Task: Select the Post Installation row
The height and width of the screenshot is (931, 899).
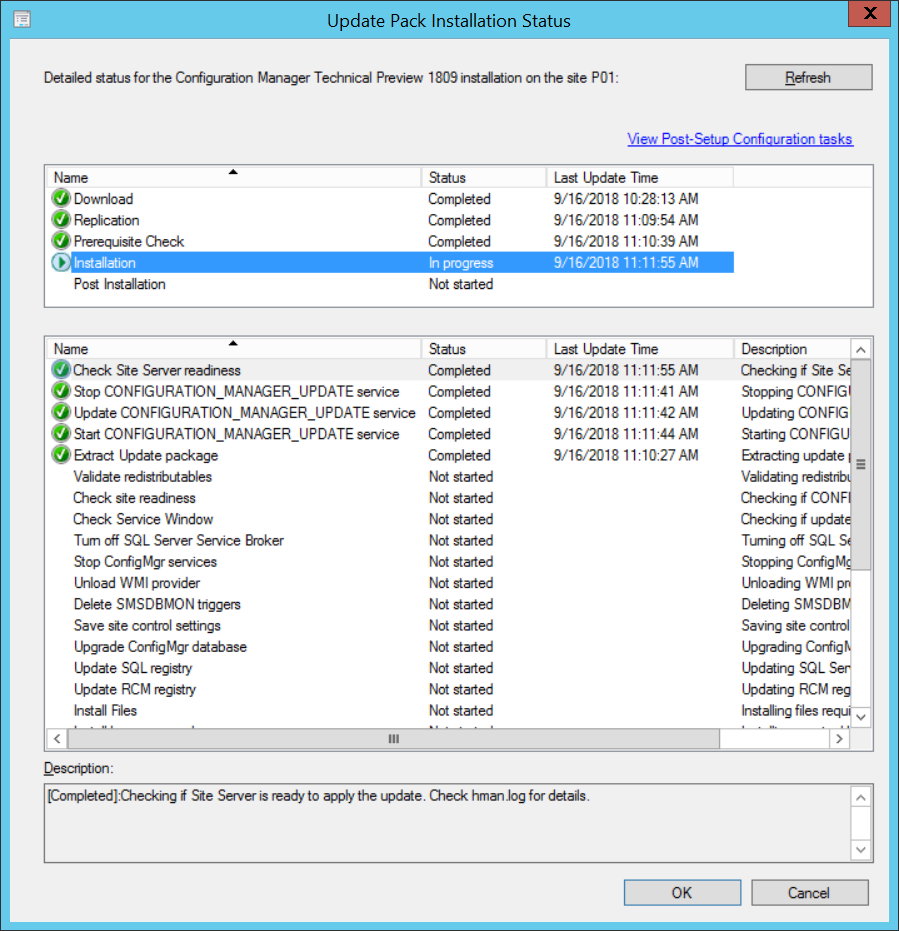Action: pyautogui.click(x=392, y=284)
